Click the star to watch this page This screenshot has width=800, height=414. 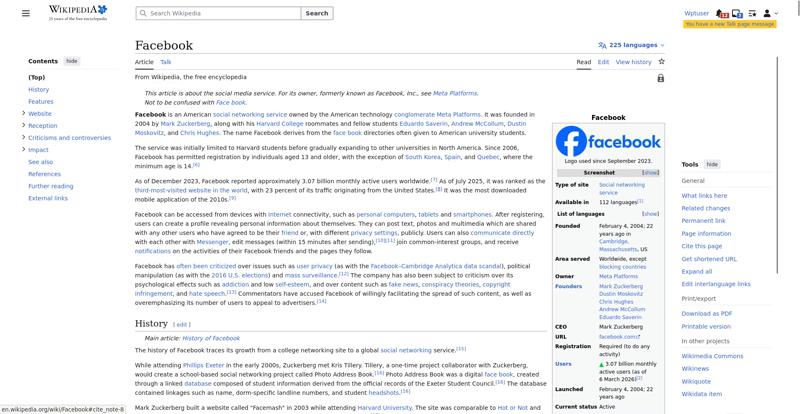[661, 62]
